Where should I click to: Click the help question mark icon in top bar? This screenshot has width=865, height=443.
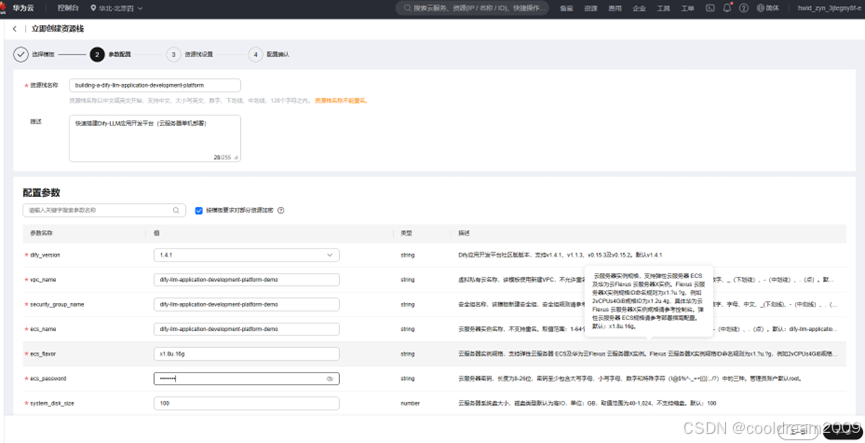coord(744,8)
